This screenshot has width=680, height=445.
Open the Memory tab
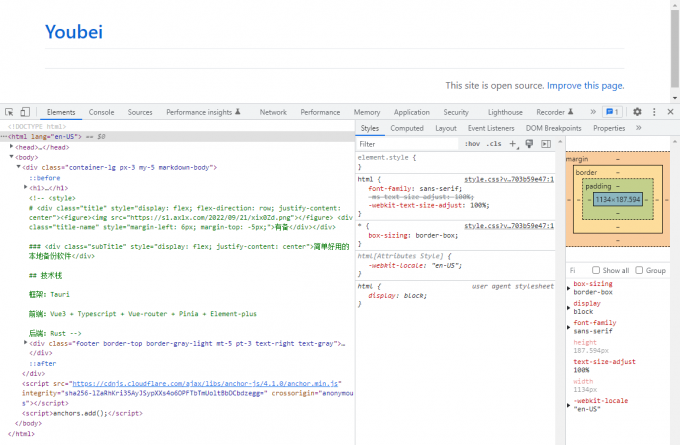click(x=367, y=112)
